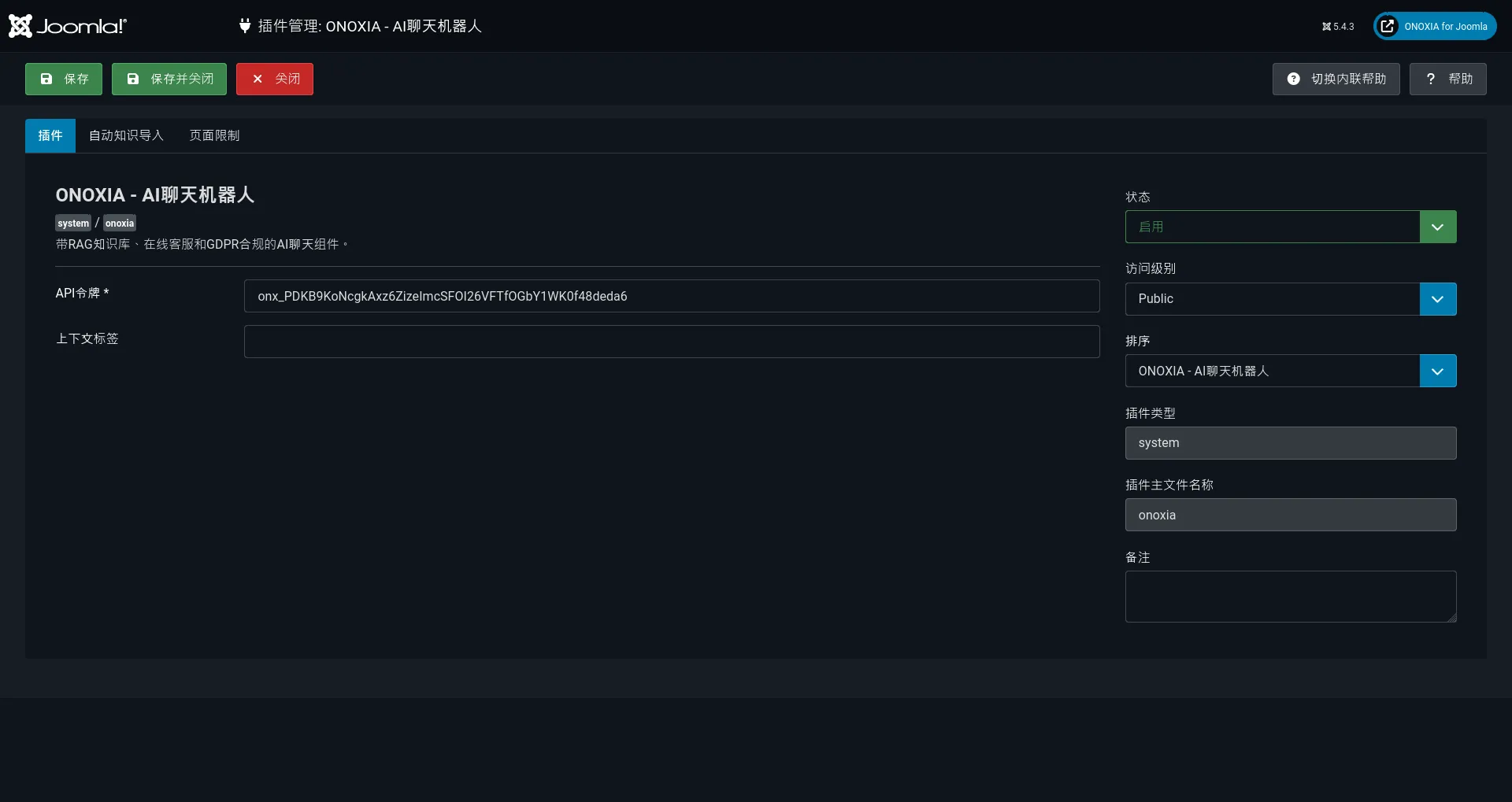The width and height of the screenshot is (1512, 802).
Task: Click the onoxia badge under title
Action: (x=120, y=224)
